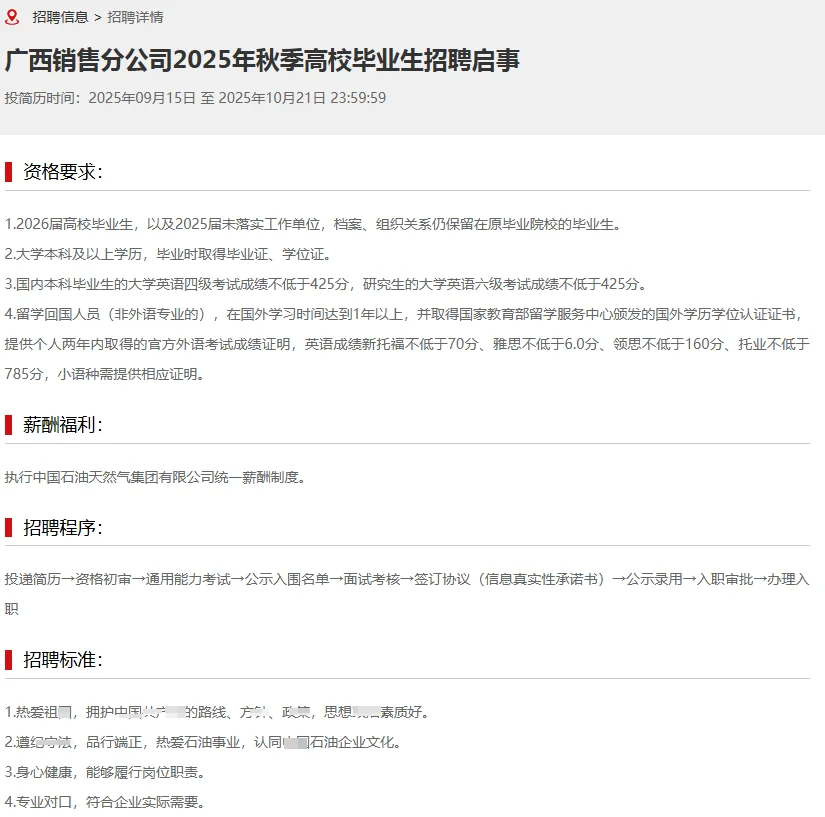
Task: Click the line 3.身心健康，能够履行岗位职责
Action: tap(105, 772)
